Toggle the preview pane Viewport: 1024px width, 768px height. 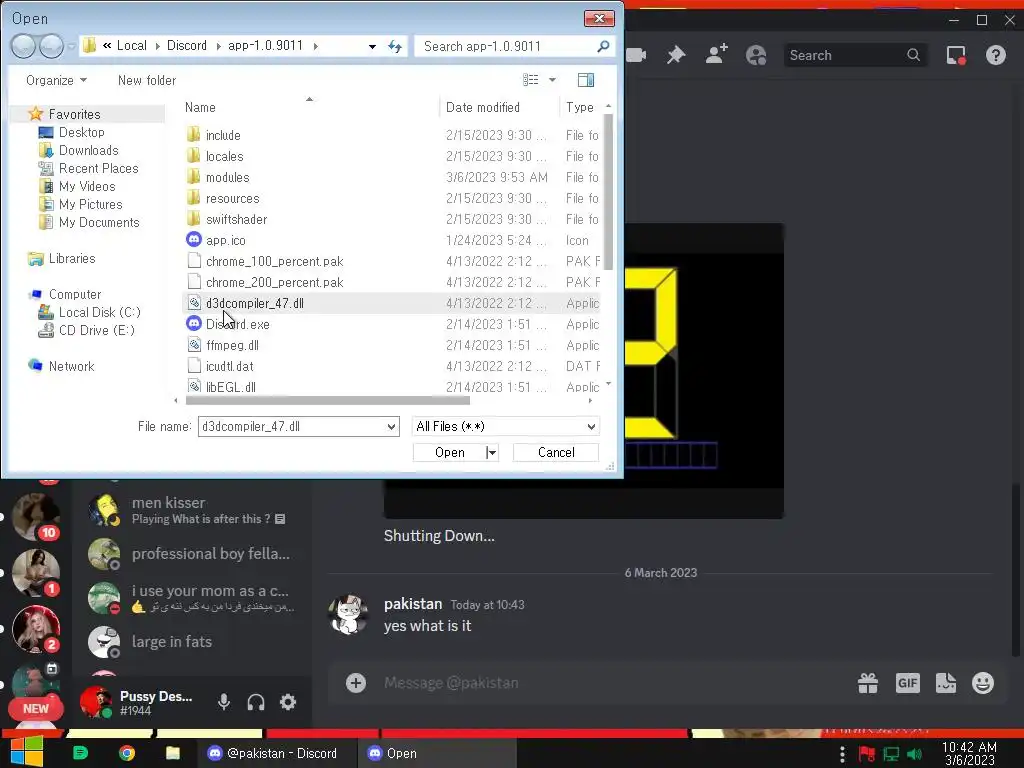(586, 80)
